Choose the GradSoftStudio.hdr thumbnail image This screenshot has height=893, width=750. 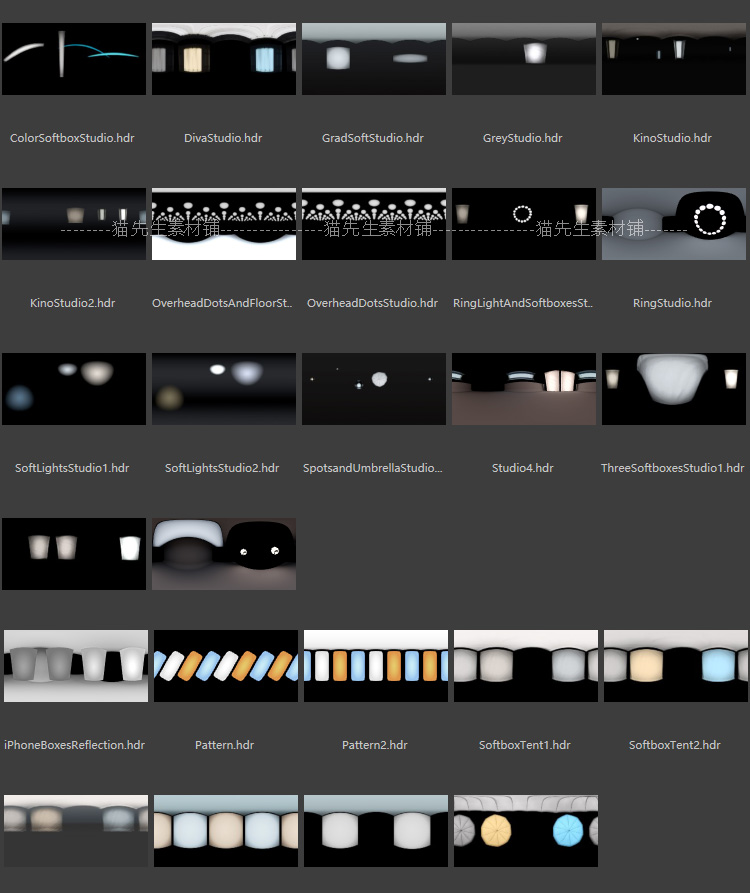pos(374,59)
